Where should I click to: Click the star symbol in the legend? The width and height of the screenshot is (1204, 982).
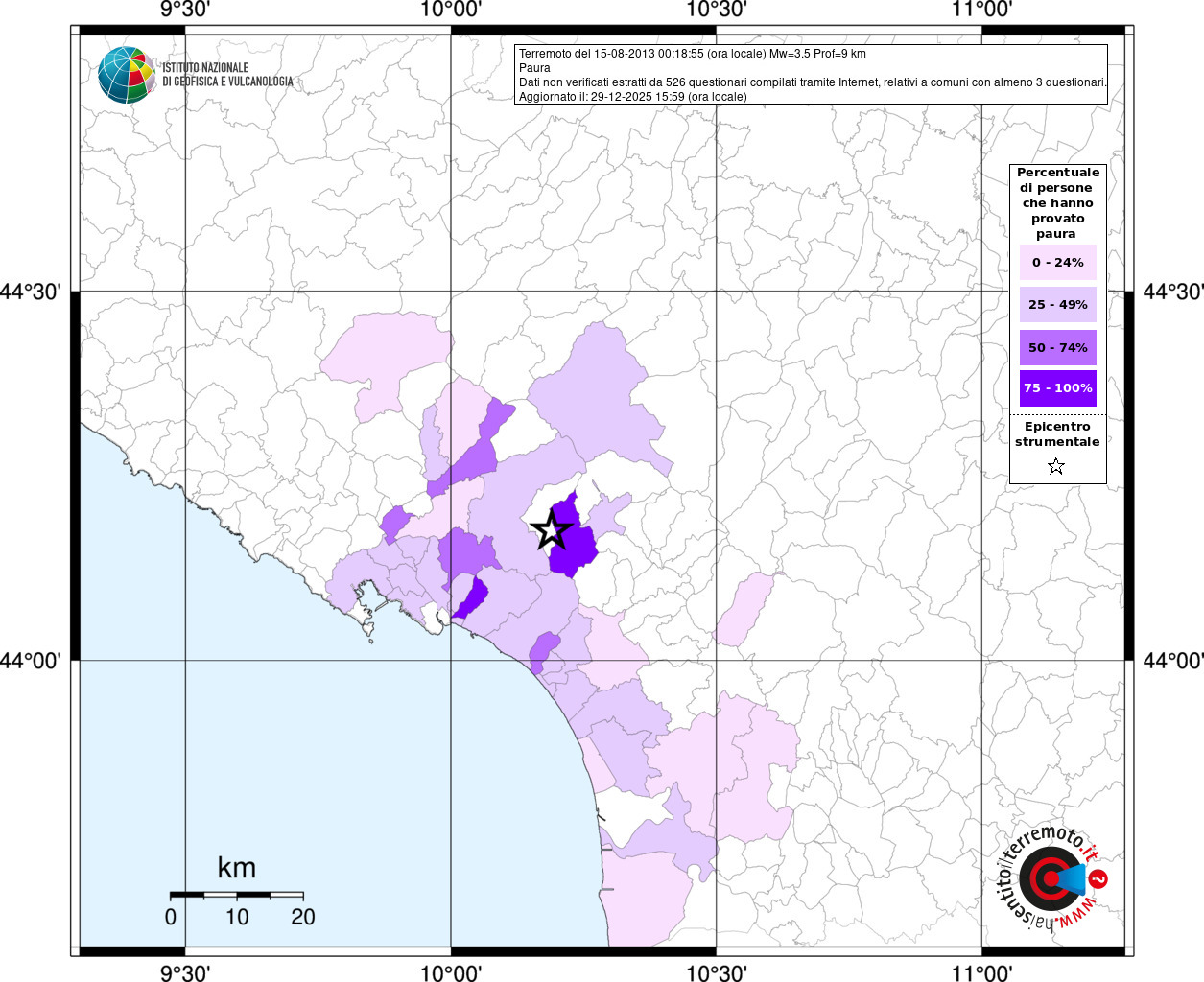[1056, 467]
